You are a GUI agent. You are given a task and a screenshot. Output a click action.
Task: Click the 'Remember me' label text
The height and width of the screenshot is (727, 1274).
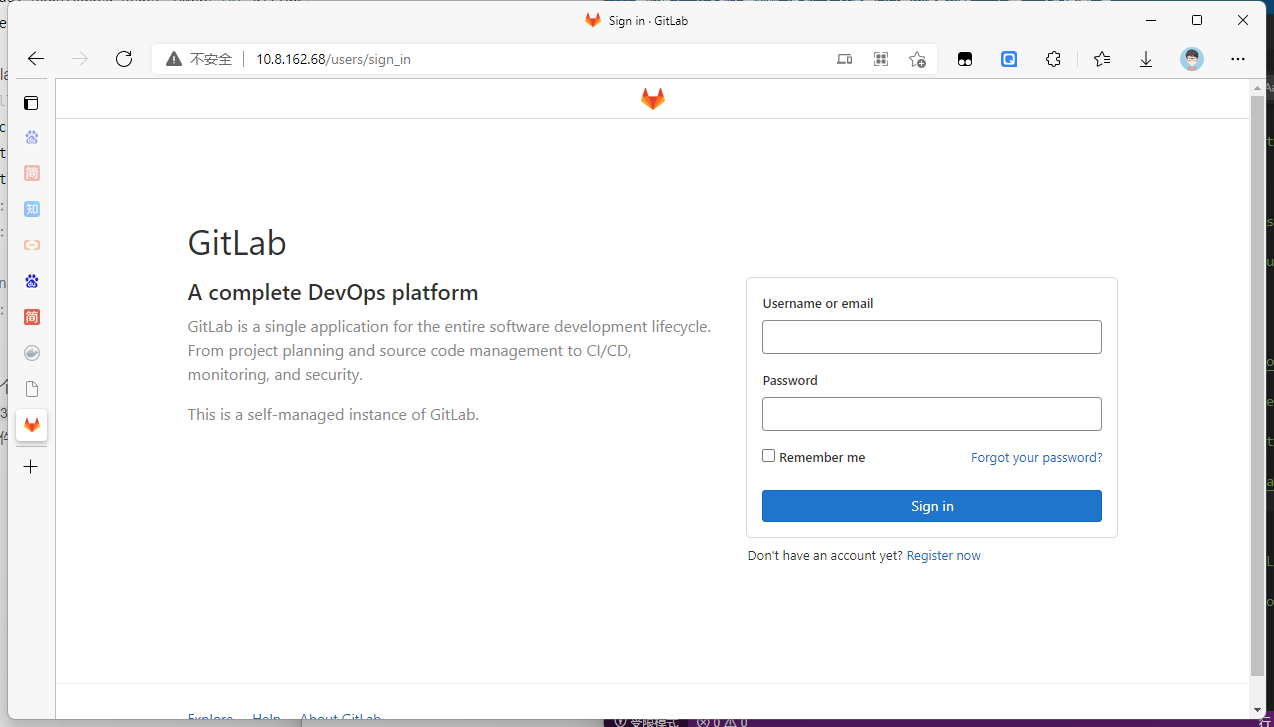pos(822,457)
